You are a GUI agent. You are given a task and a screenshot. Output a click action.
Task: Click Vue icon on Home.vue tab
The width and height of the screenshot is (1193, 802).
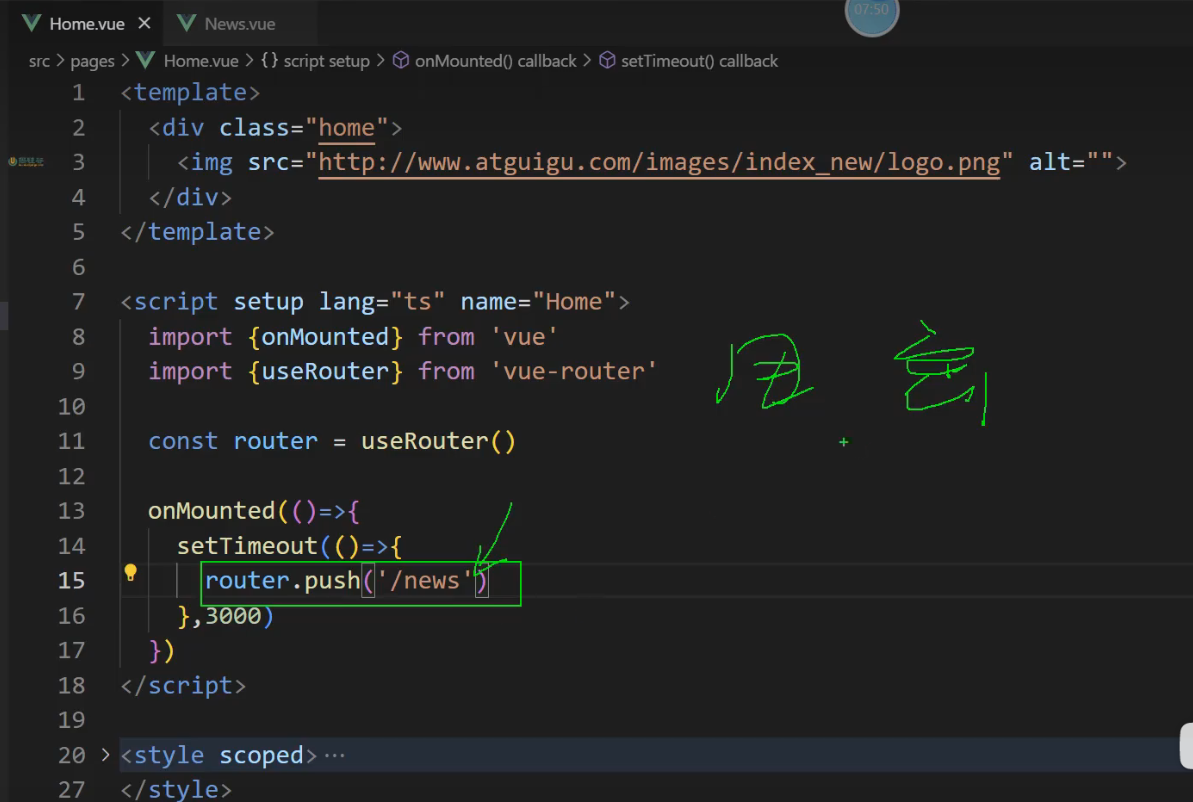pos(31,23)
